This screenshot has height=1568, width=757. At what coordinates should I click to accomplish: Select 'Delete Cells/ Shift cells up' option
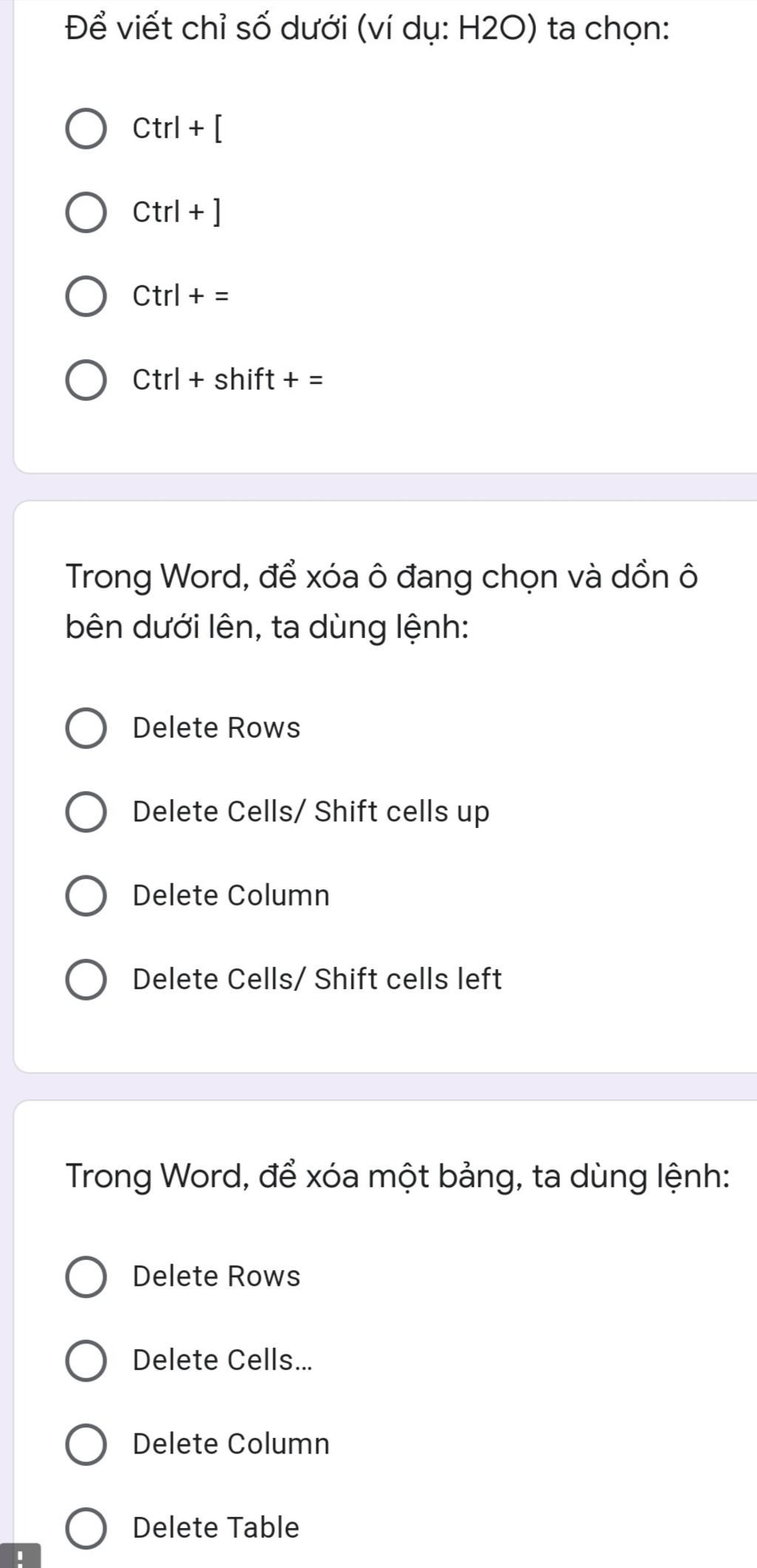86,812
